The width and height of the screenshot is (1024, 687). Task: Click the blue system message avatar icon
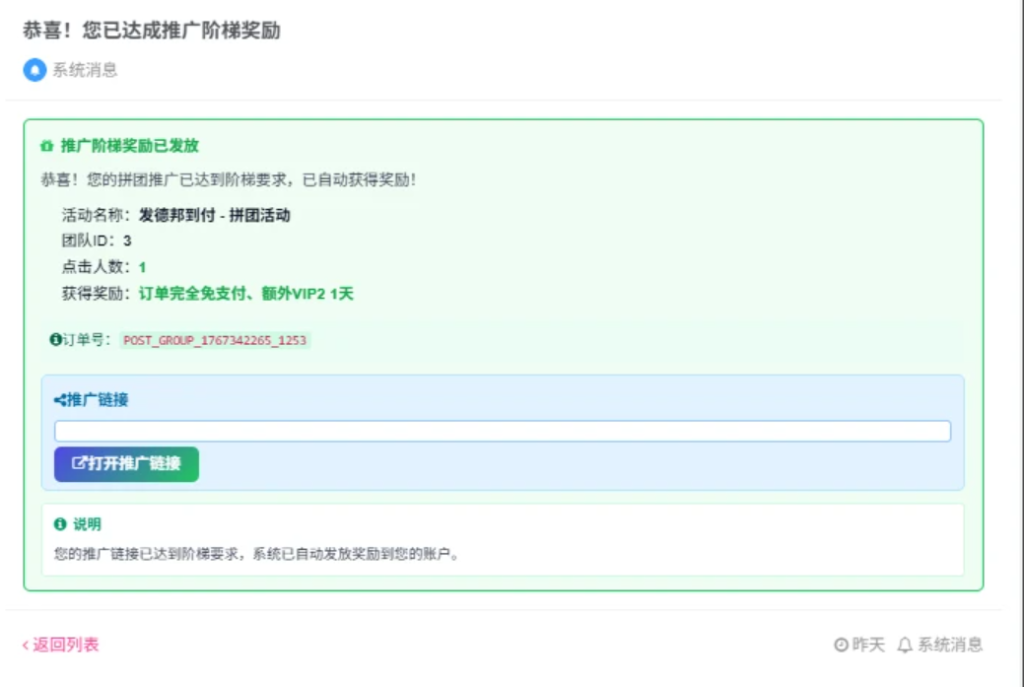(34, 70)
